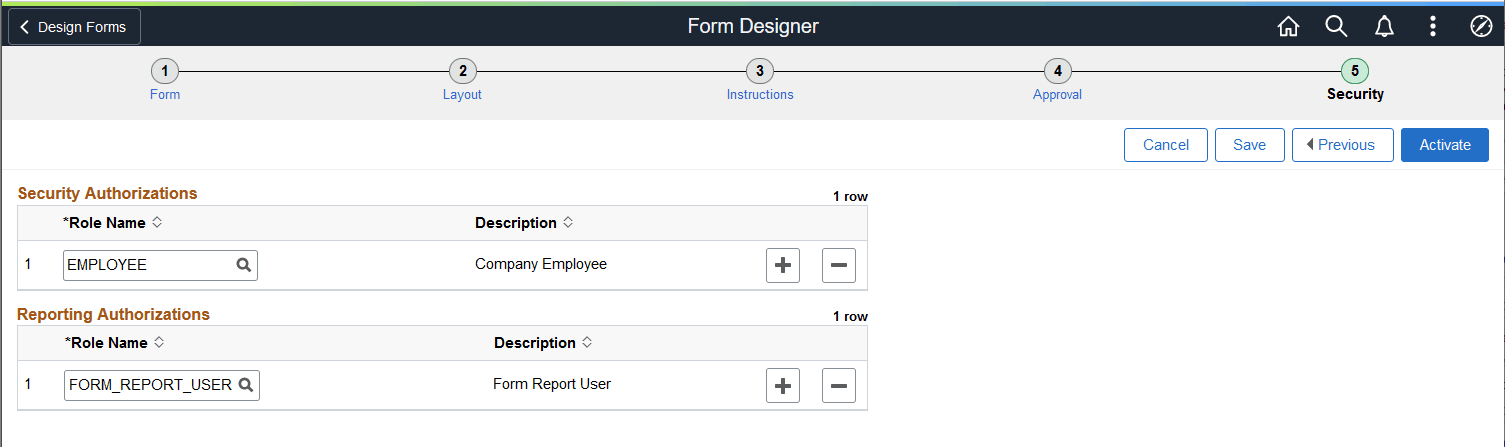Add a row after Company Employee
Viewport: 1505px width, 447px height.
coord(783,265)
